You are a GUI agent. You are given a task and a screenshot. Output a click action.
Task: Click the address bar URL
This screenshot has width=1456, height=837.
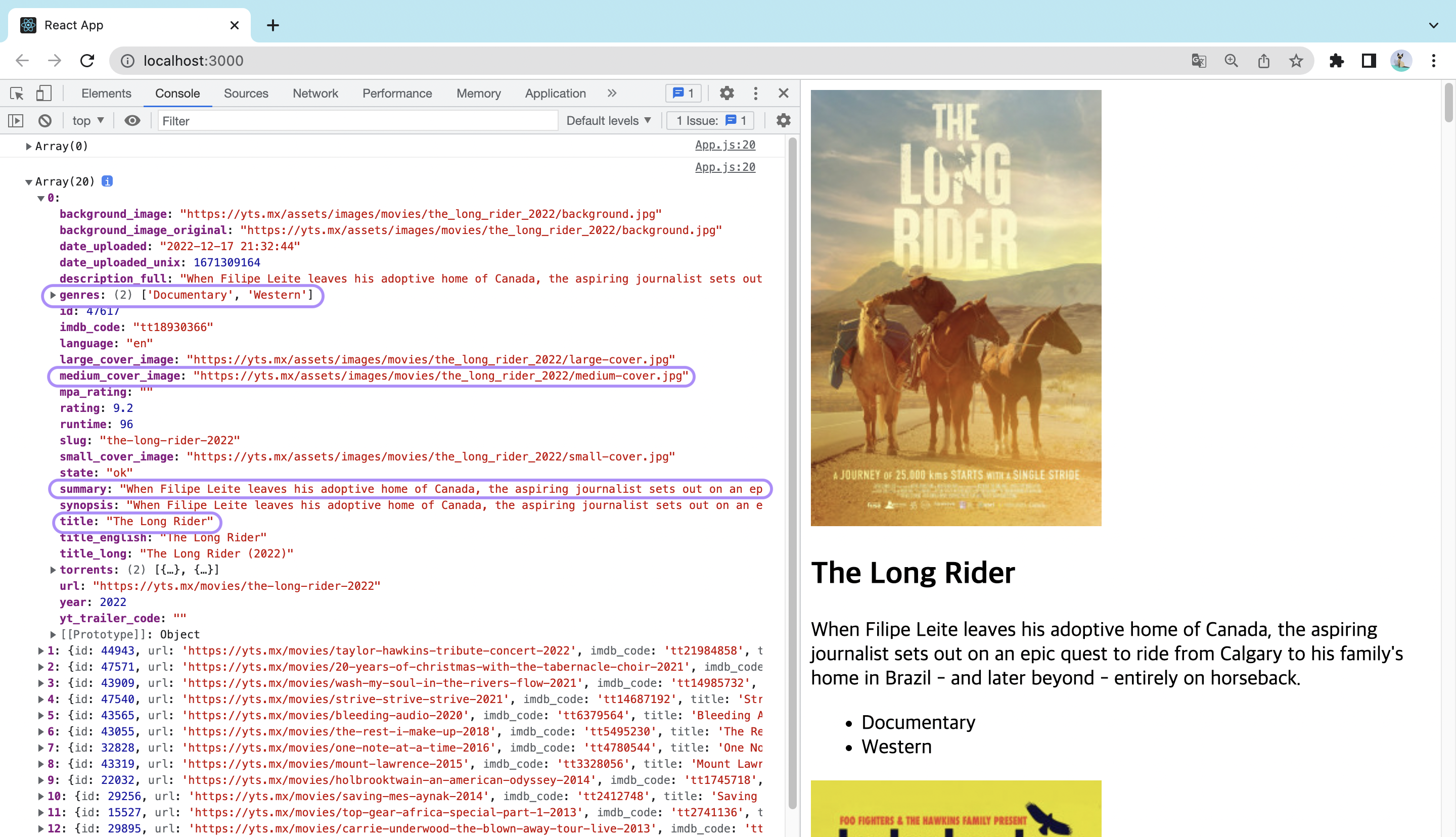(193, 60)
